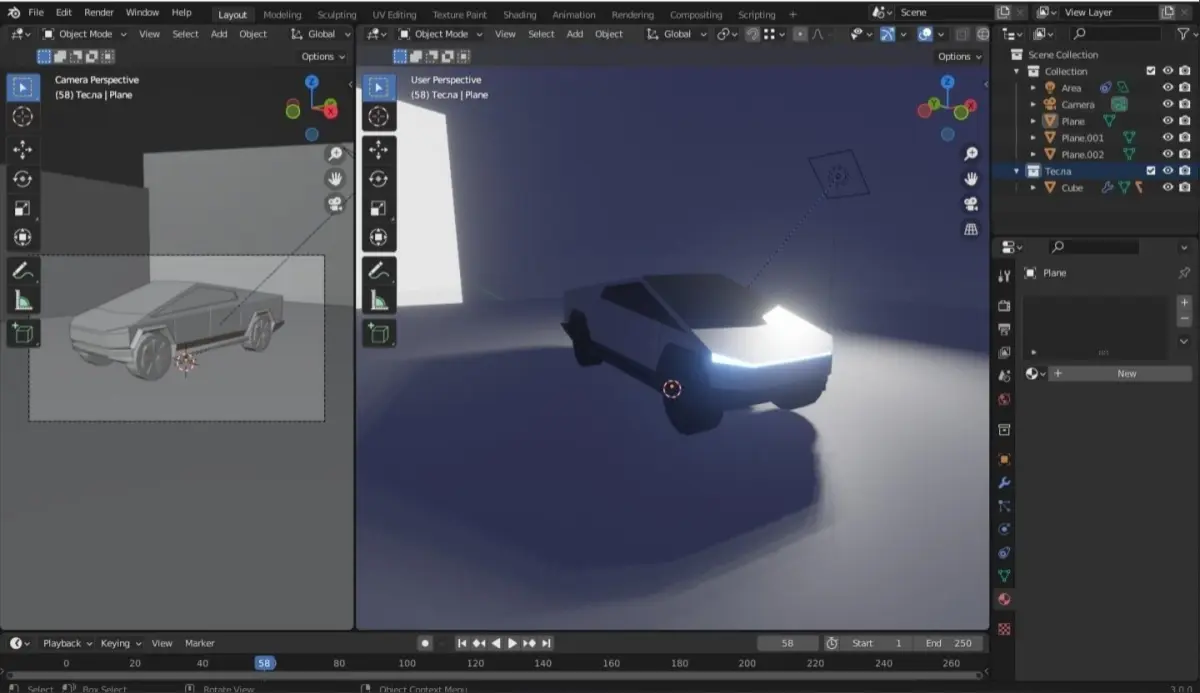The image size is (1200, 693).
Task: Open Options dropdown in right viewport
Action: click(958, 56)
